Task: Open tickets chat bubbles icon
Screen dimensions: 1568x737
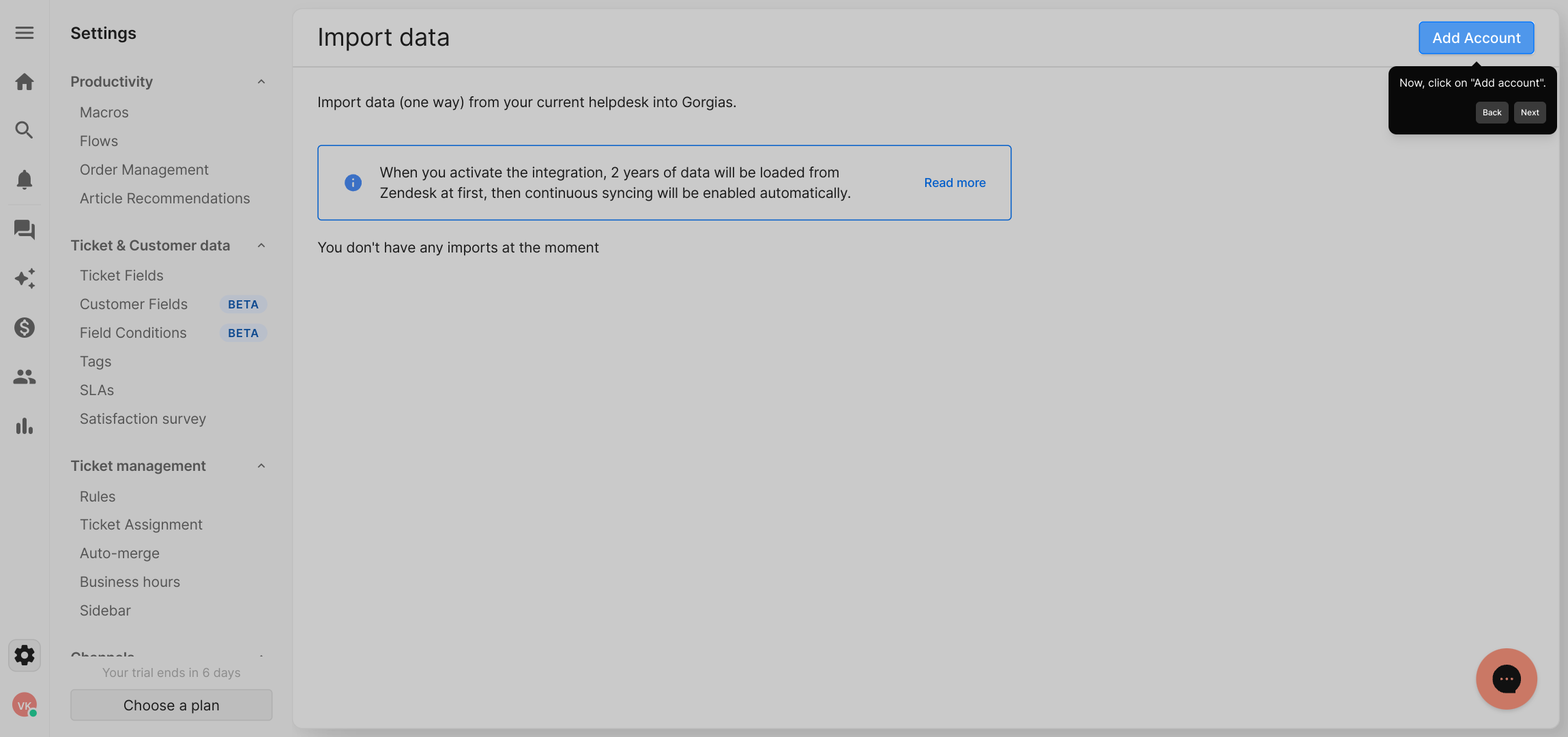Action: point(25,229)
